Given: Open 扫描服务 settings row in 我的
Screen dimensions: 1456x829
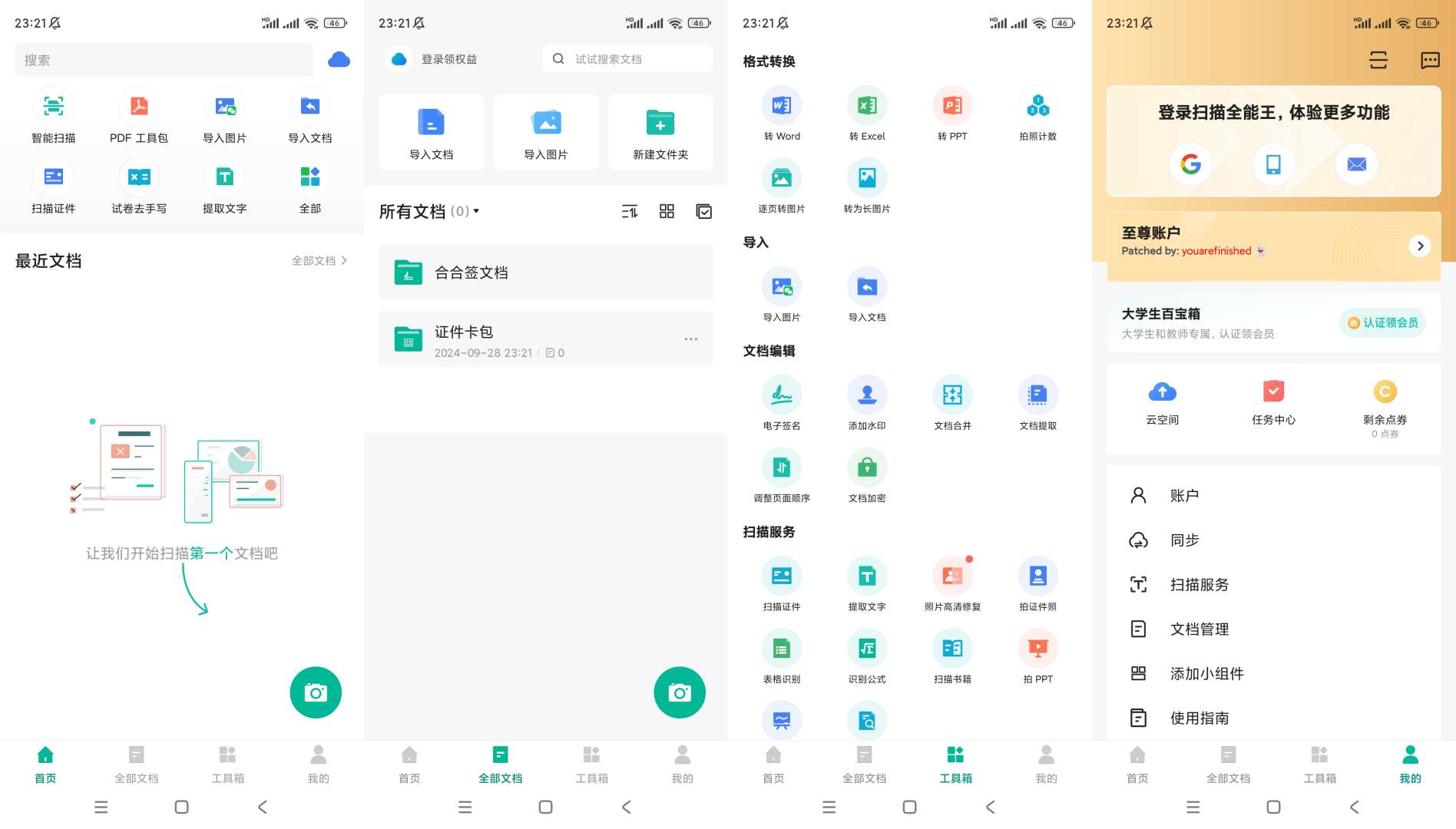Looking at the screenshot, I should (x=1273, y=585).
